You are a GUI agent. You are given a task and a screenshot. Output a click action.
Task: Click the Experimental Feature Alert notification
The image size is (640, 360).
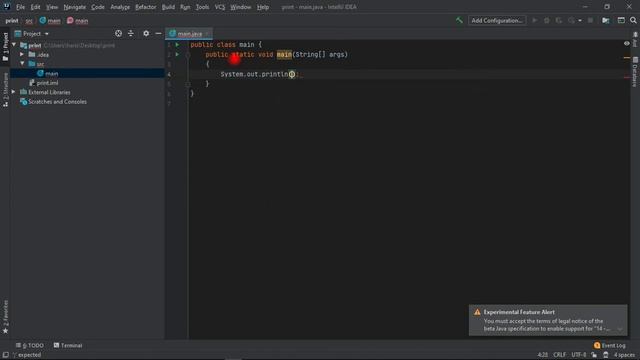pyautogui.click(x=548, y=320)
